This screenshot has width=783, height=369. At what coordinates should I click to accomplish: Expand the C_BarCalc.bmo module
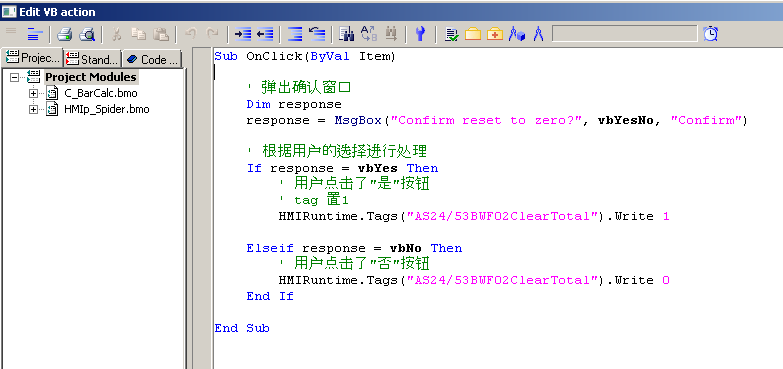click(x=33, y=93)
